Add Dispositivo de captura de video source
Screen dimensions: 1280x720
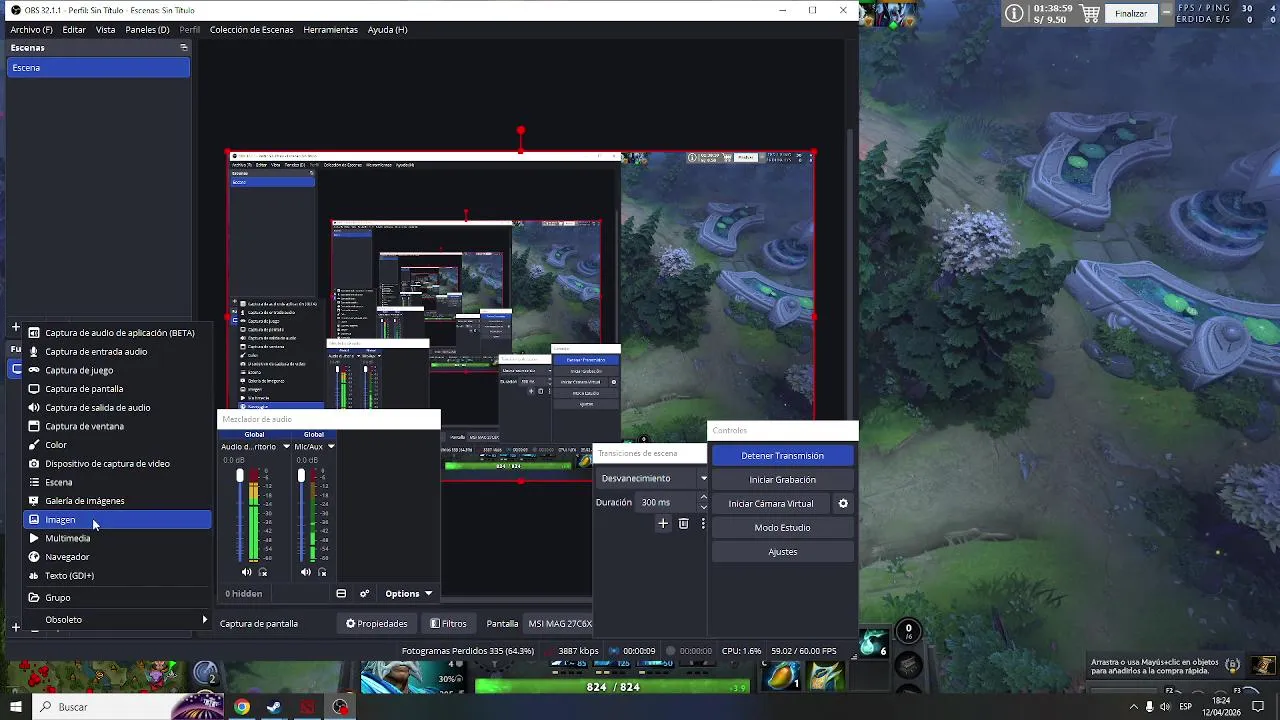[x=117, y=464]
